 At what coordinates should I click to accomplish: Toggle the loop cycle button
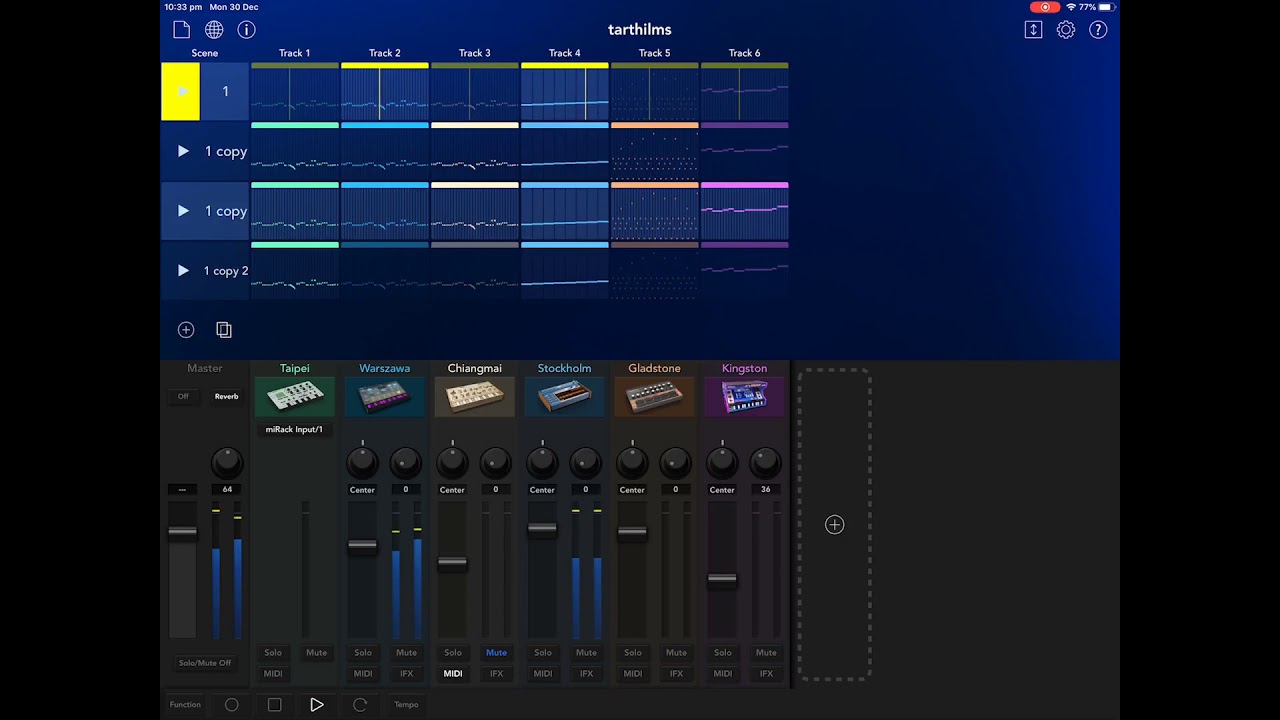coord(360,705)
